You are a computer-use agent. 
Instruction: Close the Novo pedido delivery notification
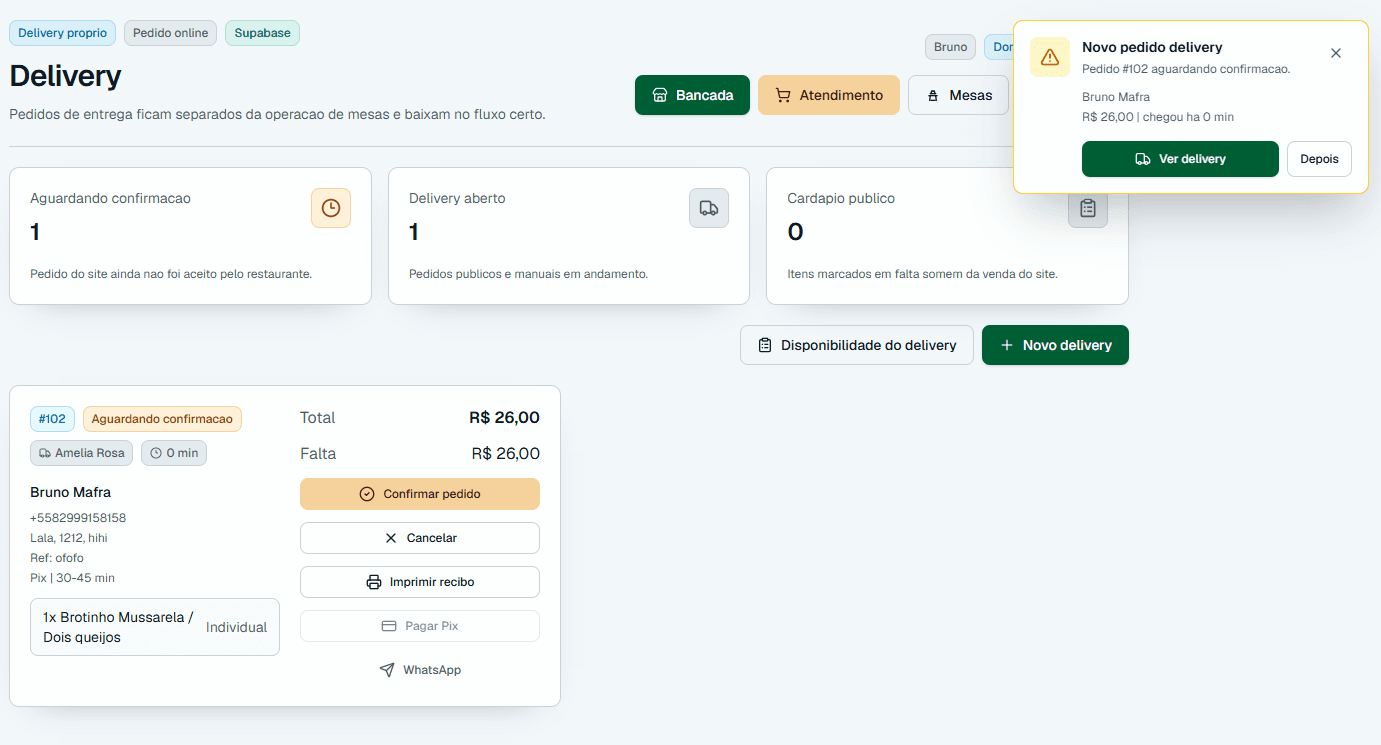coord(1336,53)
